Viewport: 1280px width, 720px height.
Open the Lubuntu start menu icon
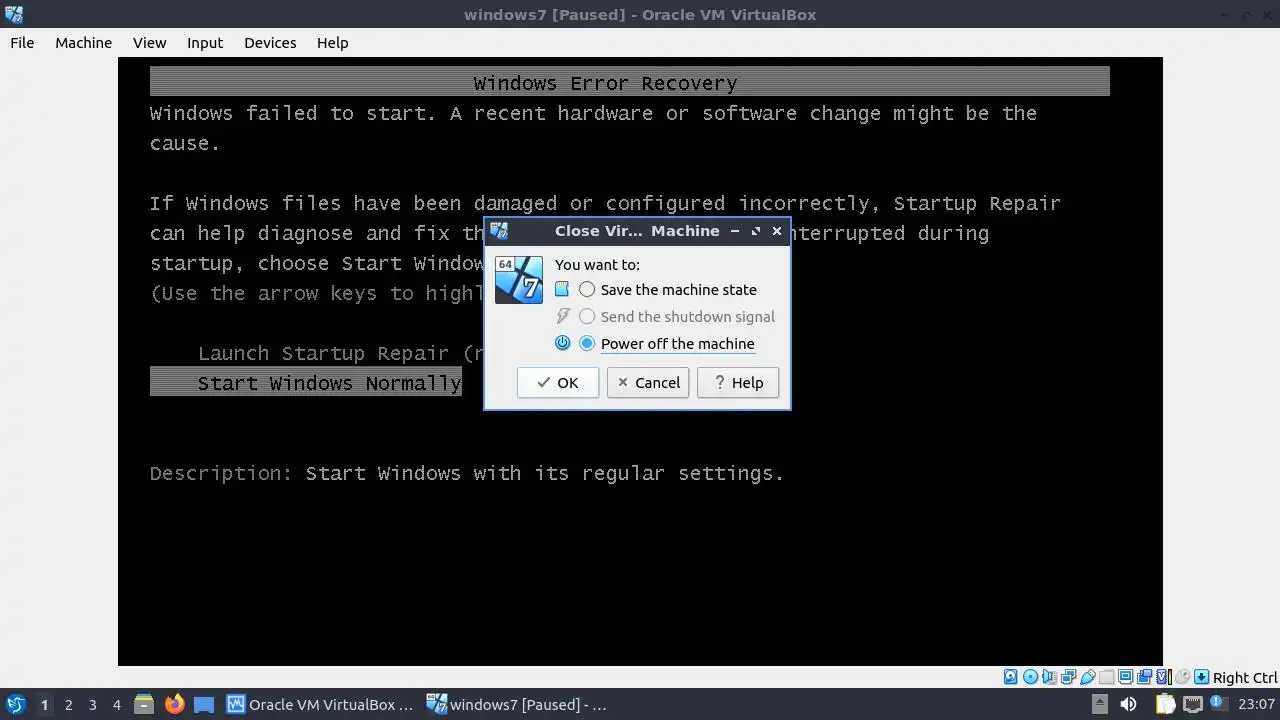click(15, 704)
